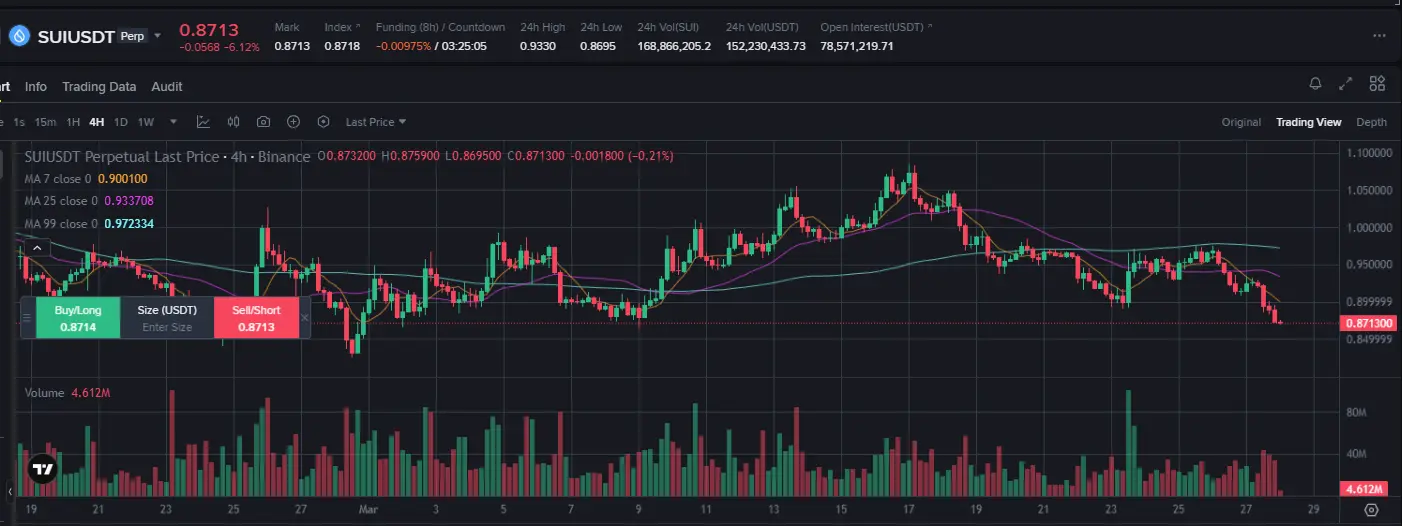Click the 24h Low value 0.8695
Screen dimensions: 1402x526
(598, 46)
